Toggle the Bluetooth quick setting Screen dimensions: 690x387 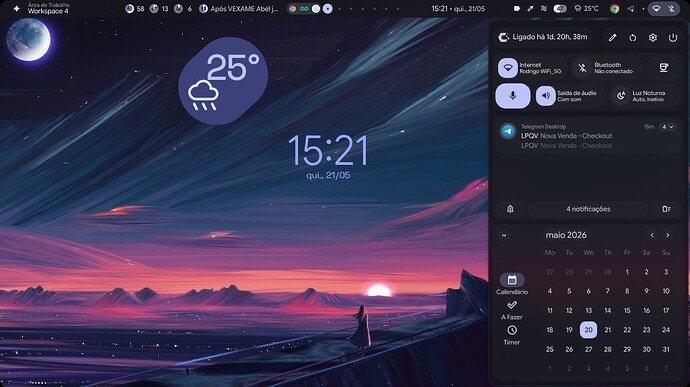[x=583, y=68]
